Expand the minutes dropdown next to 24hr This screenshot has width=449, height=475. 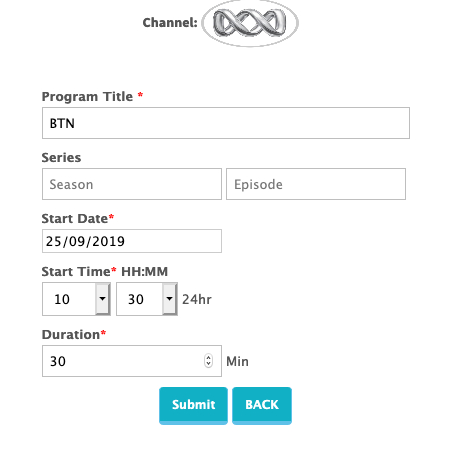tap(147, 299)
